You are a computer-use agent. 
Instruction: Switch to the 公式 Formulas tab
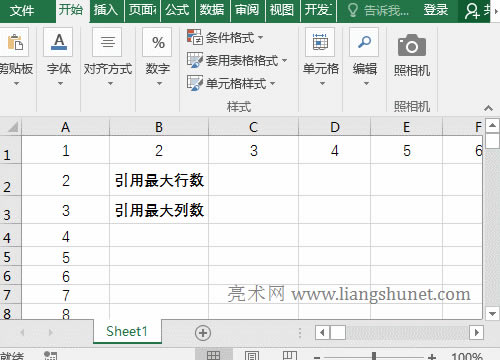tap(177, 10)
